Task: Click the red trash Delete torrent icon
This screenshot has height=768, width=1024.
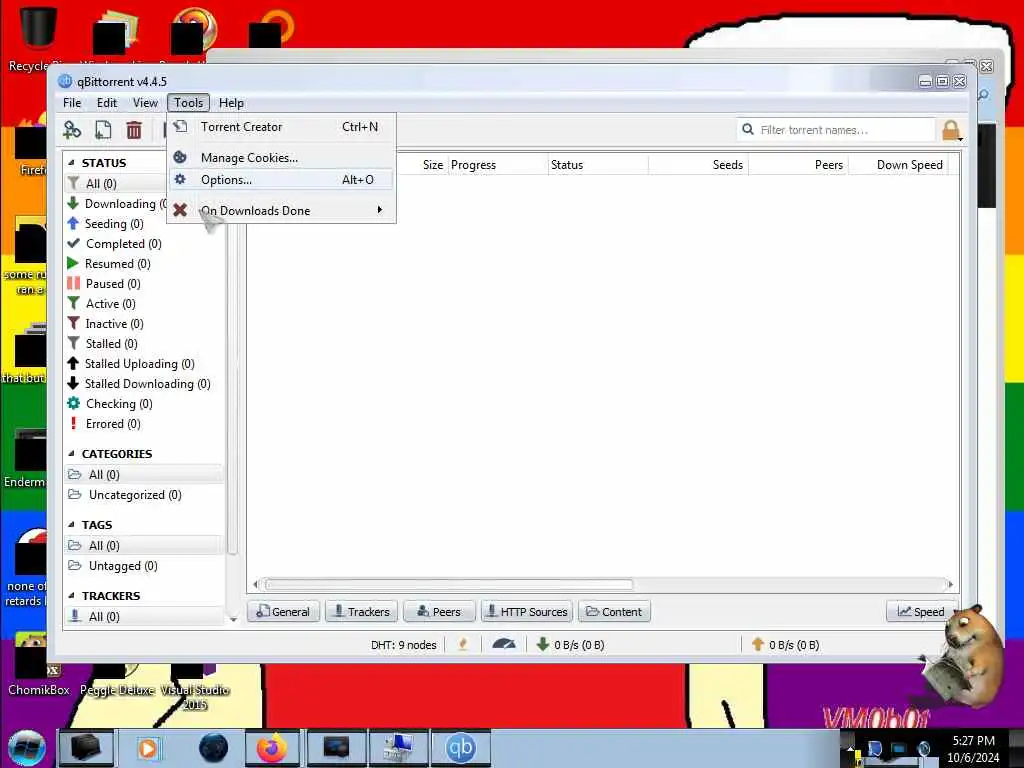Action: (x=134, y=130)
